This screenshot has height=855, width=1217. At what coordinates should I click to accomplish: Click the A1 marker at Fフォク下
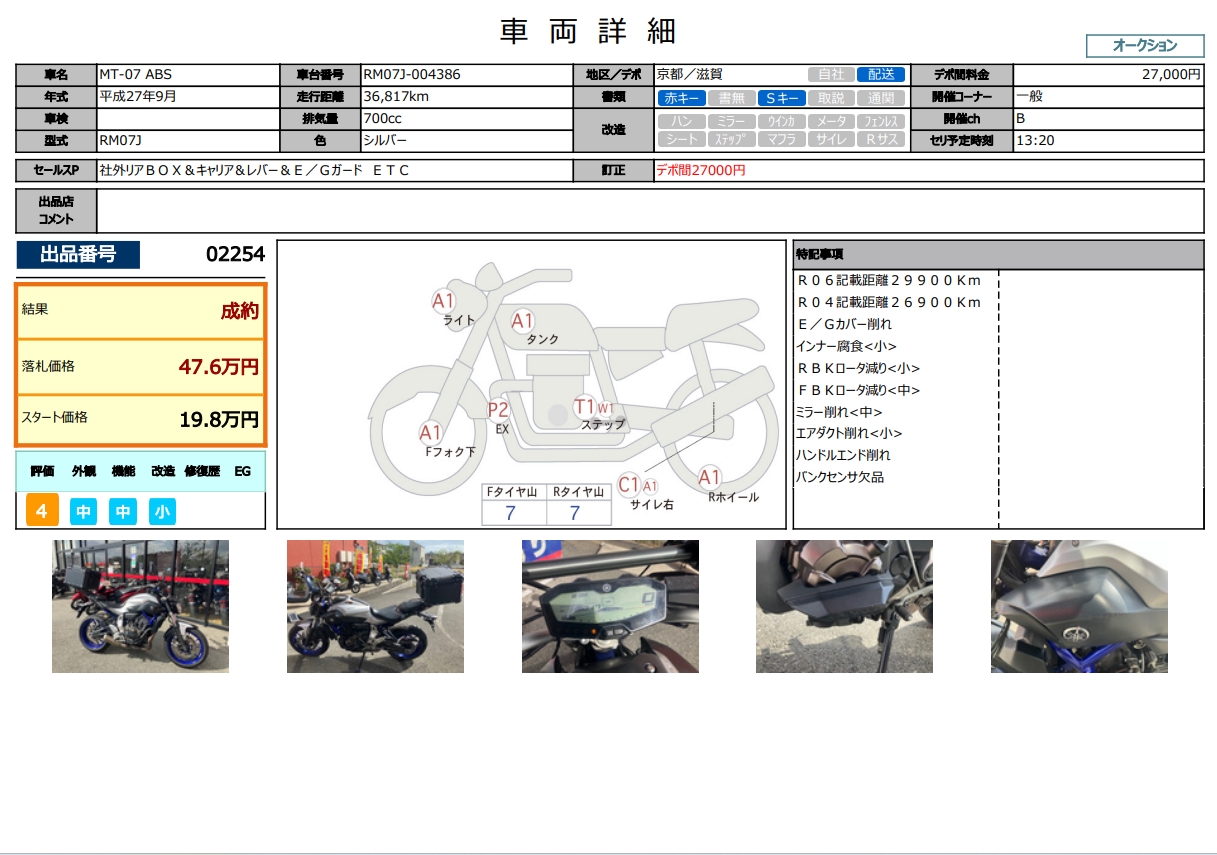(430, 433)
